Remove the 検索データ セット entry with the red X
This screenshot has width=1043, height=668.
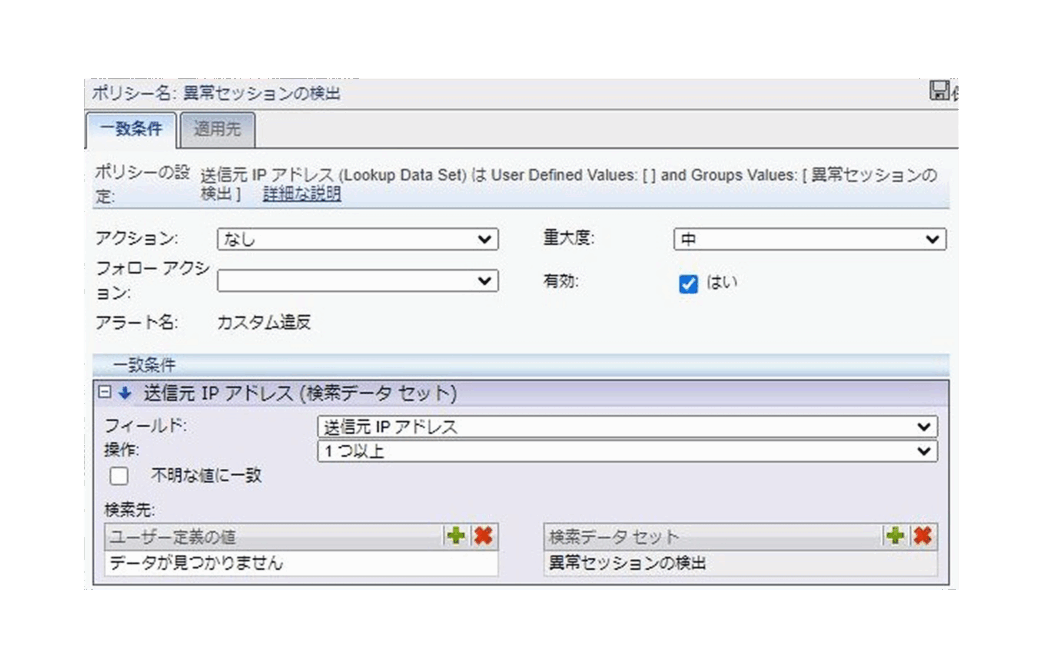(922, 537)
